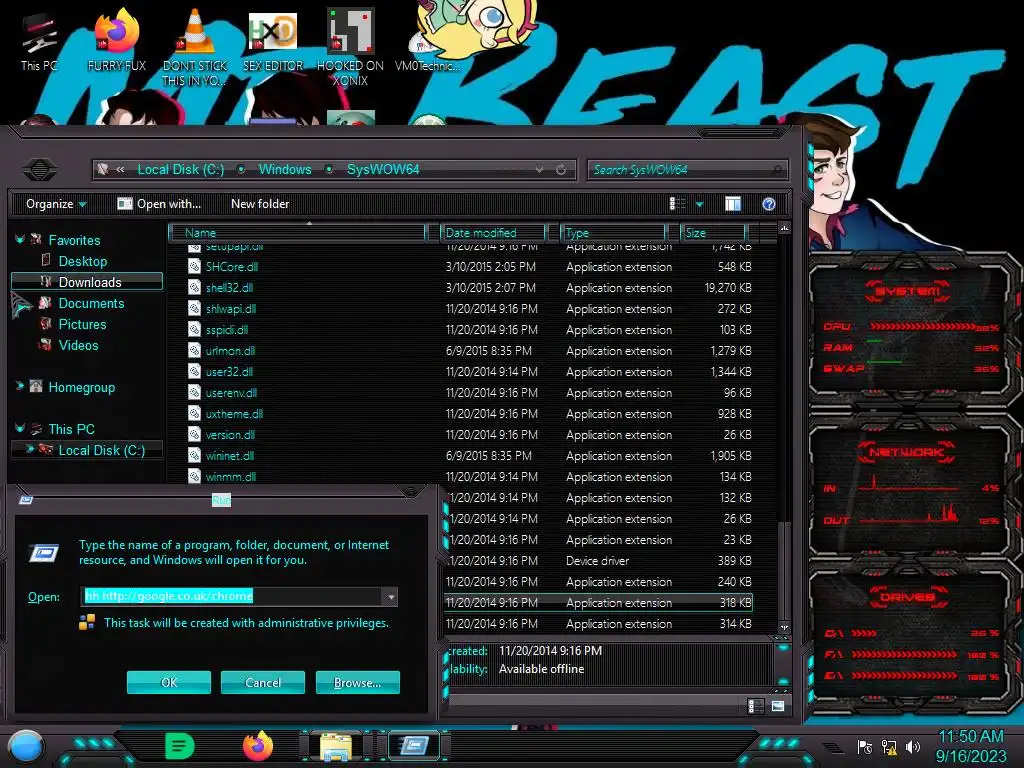This screenshot has height=768, width=1024.
Task: Click the volume speaker tray icon
Action: coord(913,746)
